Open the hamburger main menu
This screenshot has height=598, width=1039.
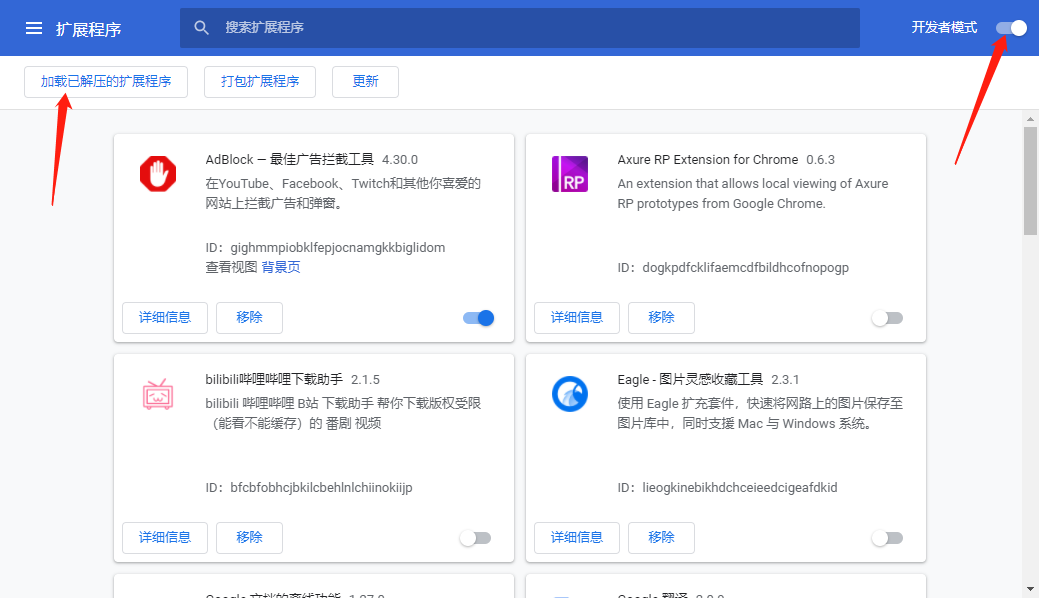click(34, 28)
